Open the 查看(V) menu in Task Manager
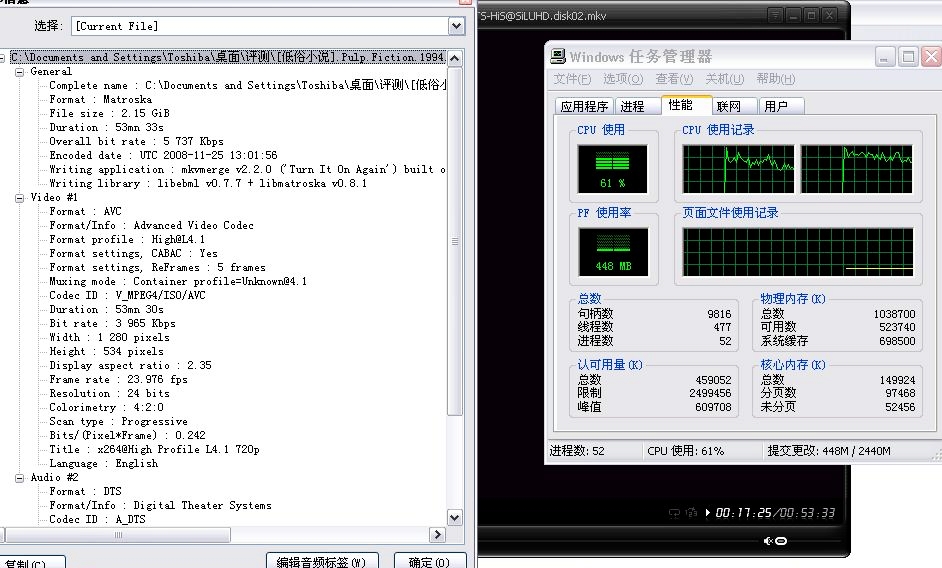Screen dimensions: 942x568 (674, 79)
